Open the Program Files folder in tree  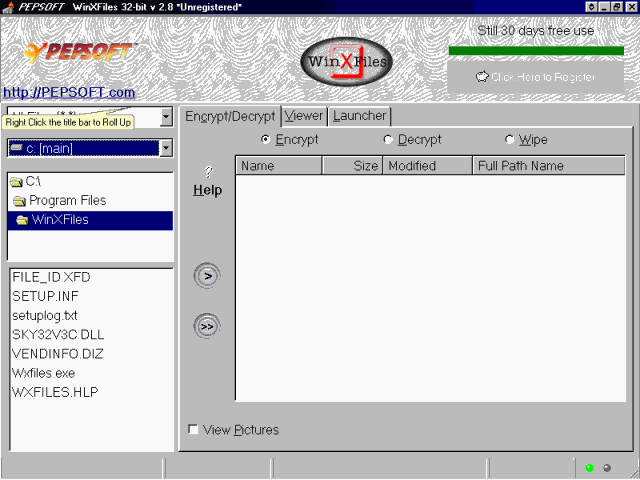[66, 200]
